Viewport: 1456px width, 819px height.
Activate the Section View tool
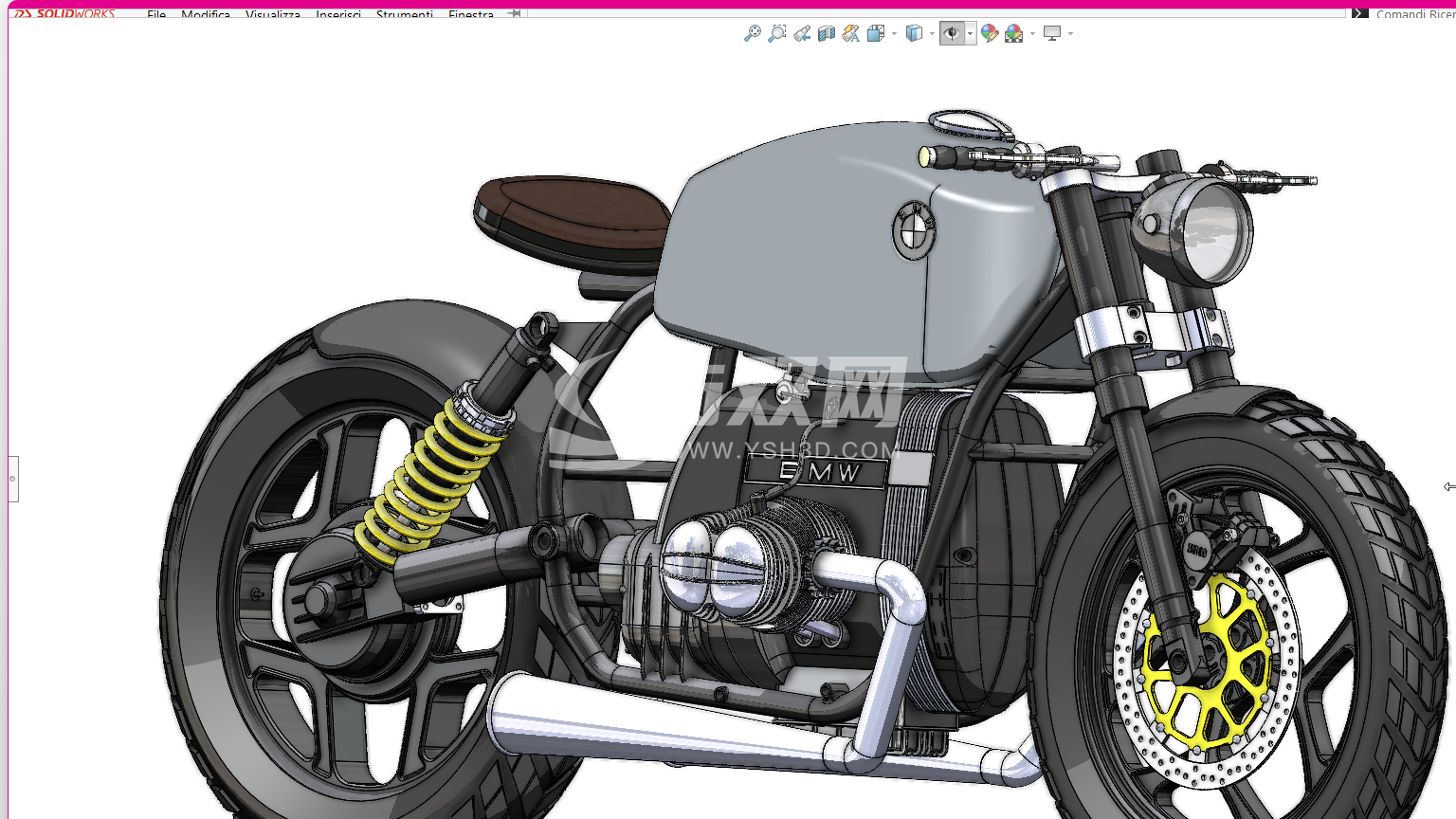pos(827,33)
